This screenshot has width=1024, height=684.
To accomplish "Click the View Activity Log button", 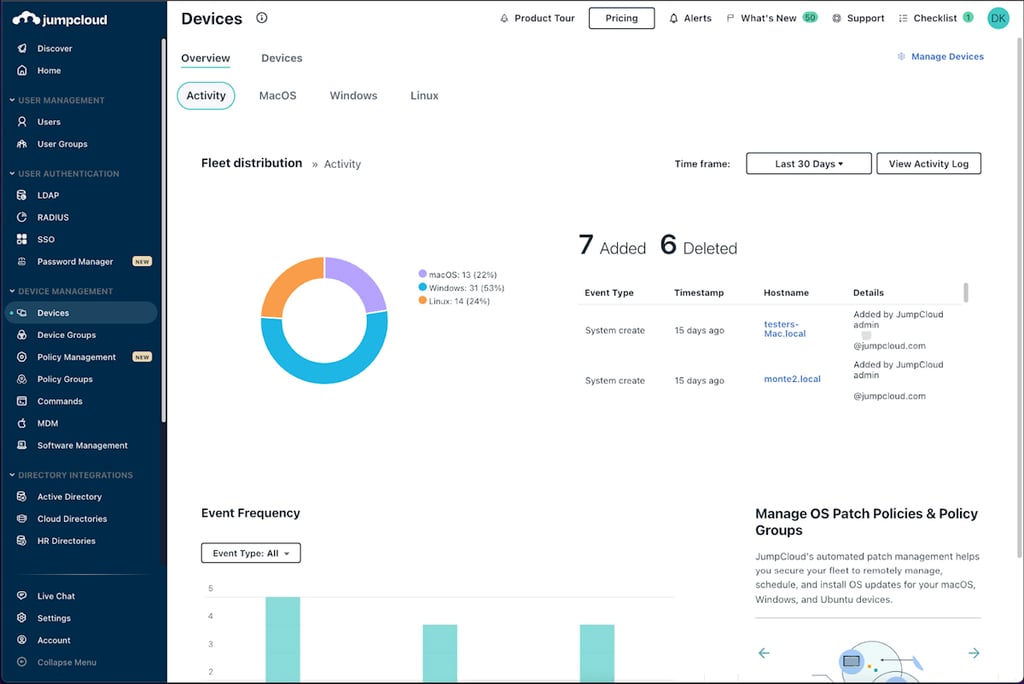I will point(928,163).
